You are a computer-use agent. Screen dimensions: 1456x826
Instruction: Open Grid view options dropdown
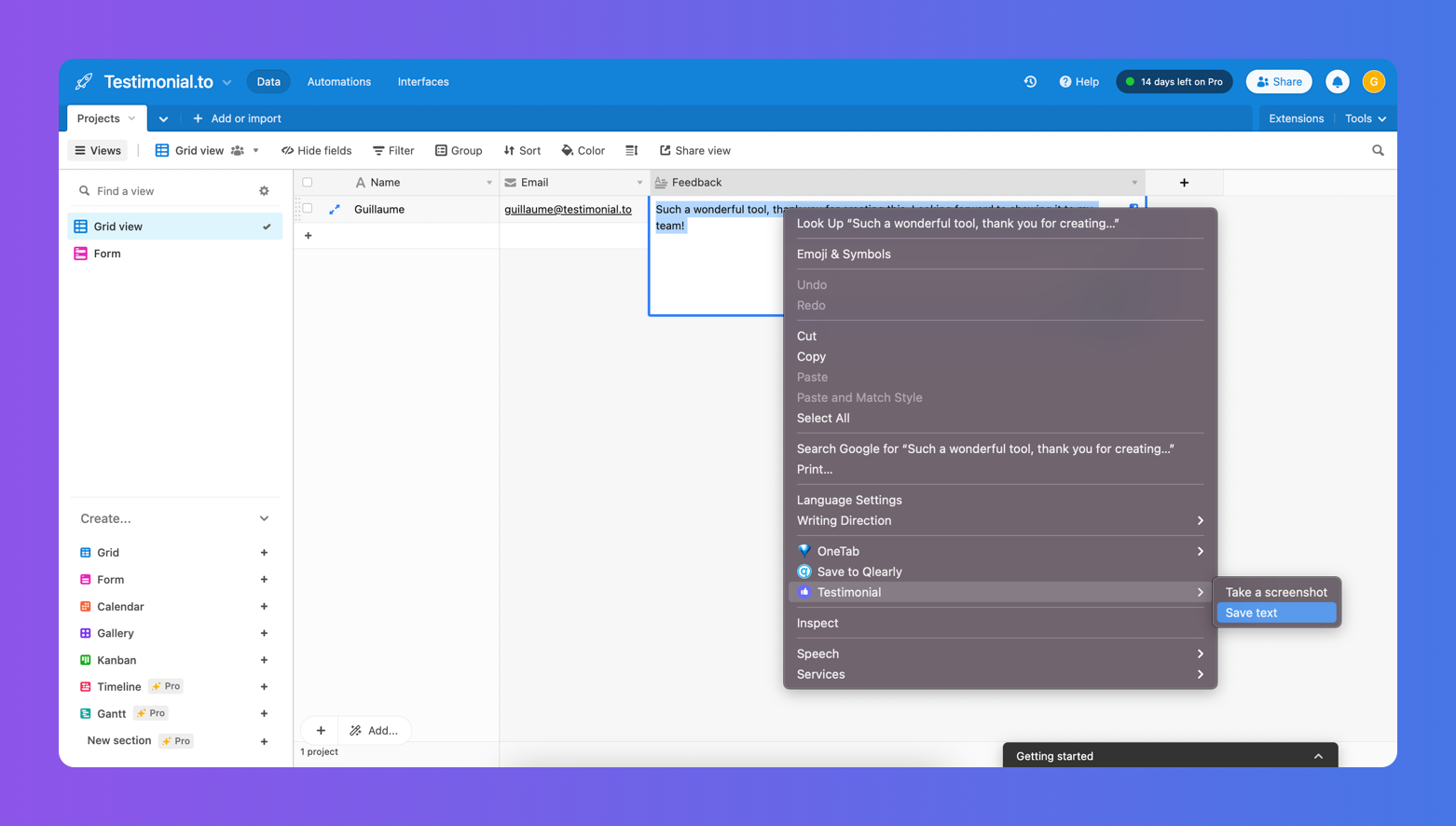[255, 150]
